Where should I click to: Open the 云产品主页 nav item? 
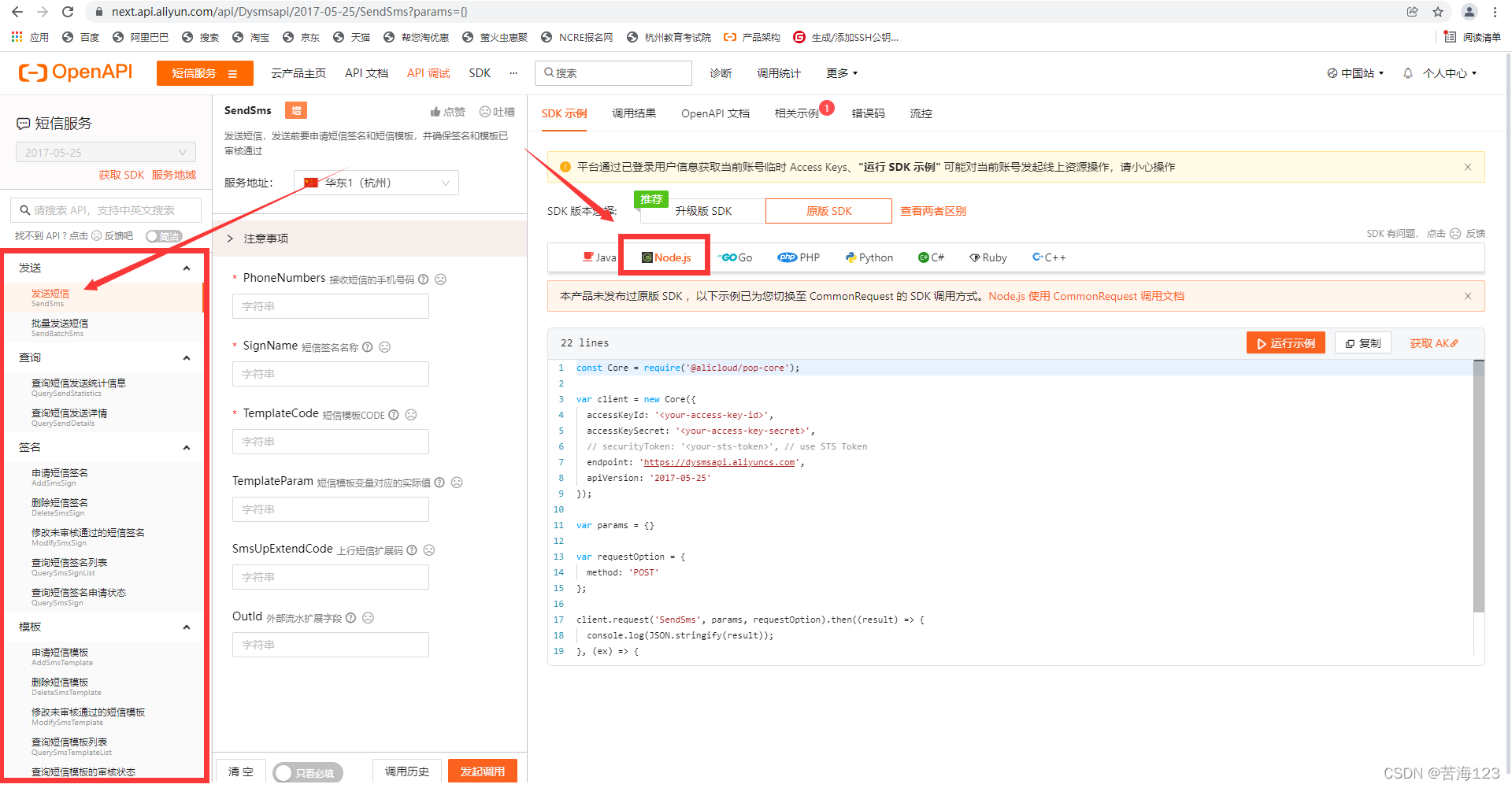[298, 73]
